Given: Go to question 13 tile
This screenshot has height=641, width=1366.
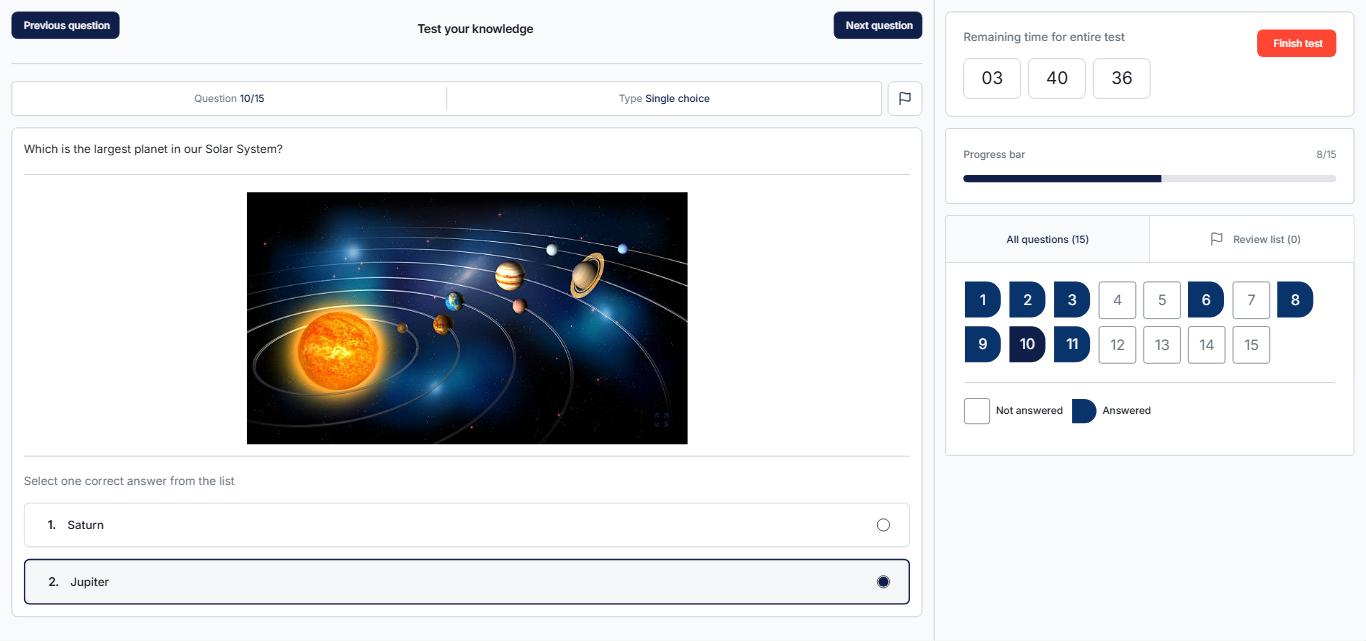Looking at the screenshot, I should 1161,345.
